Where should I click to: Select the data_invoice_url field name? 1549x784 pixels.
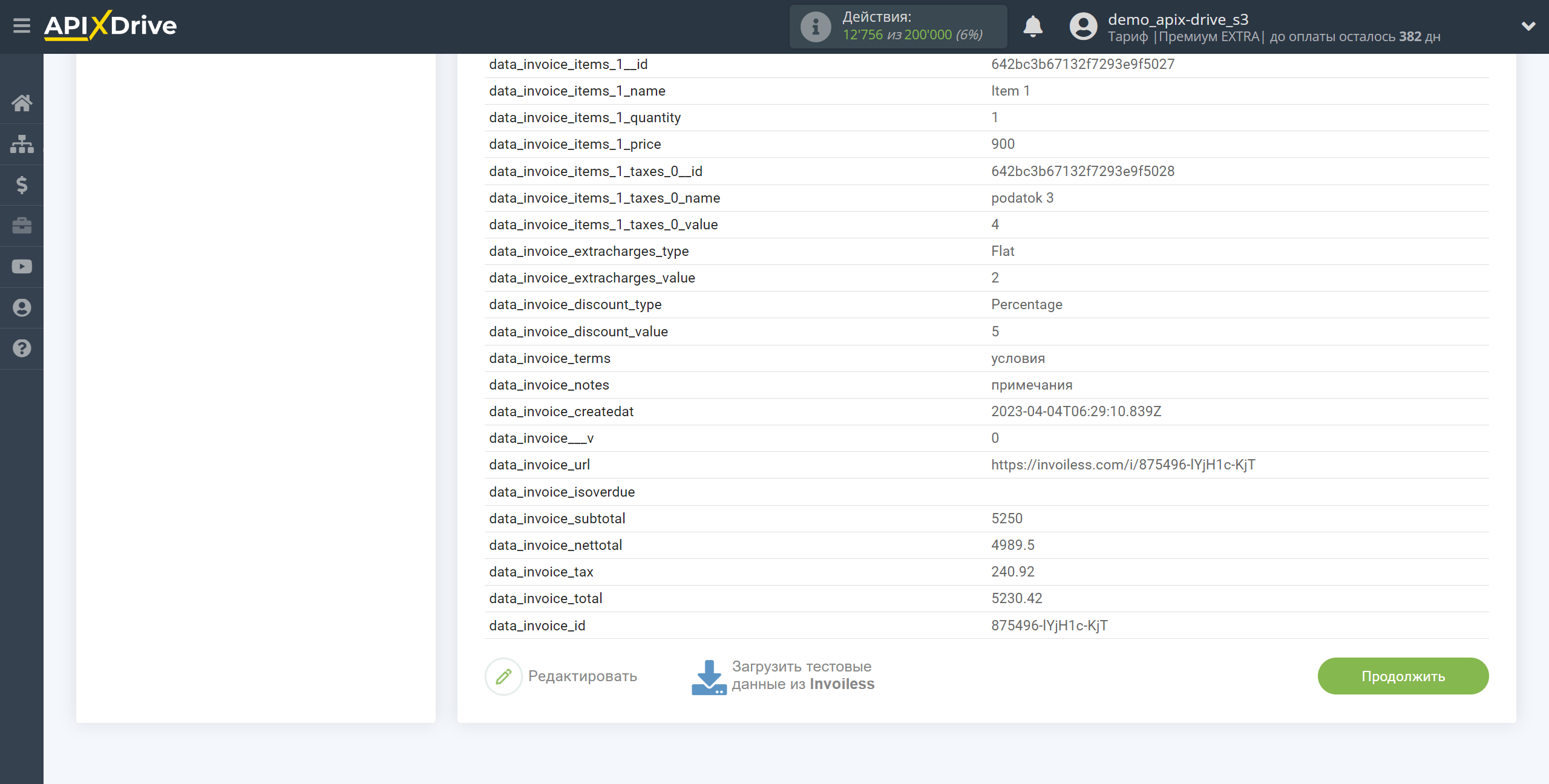pyautogui.click(x=539, y=465)
